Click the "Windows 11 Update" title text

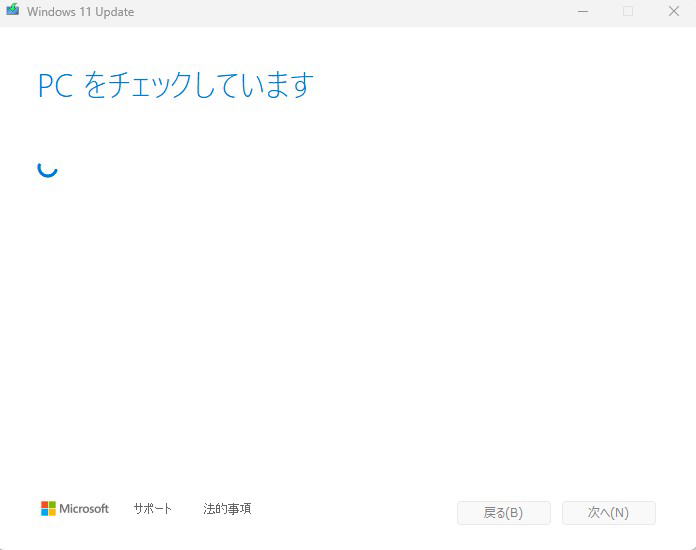[80, 12]
